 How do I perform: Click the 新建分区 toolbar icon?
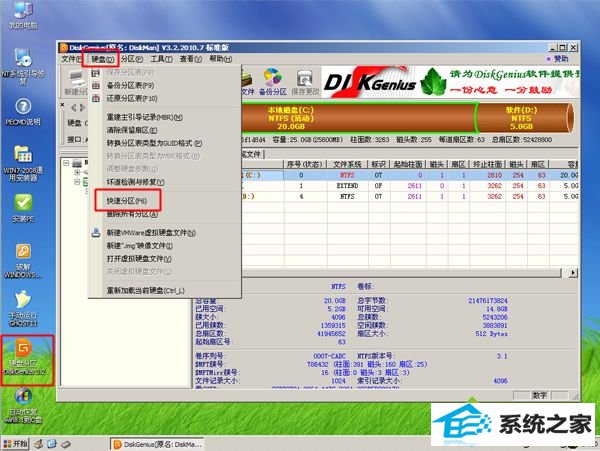pos(76,82)
